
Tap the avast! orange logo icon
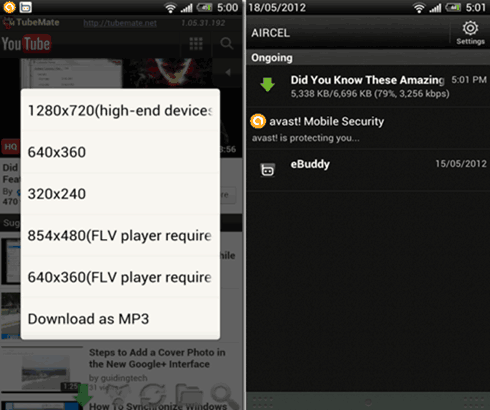point(258,121)
